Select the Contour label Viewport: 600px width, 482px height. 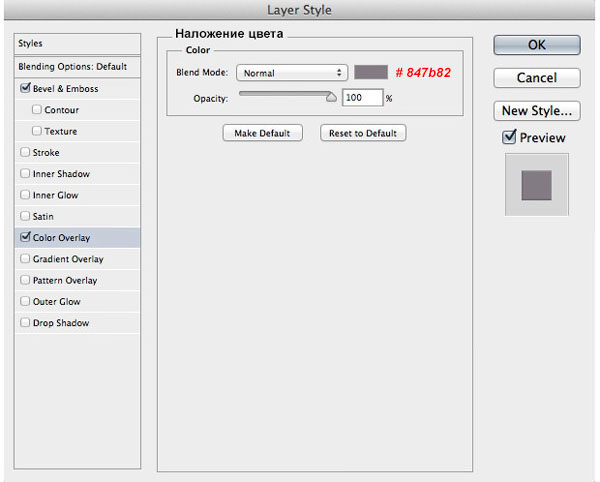(x=62, y=110)
